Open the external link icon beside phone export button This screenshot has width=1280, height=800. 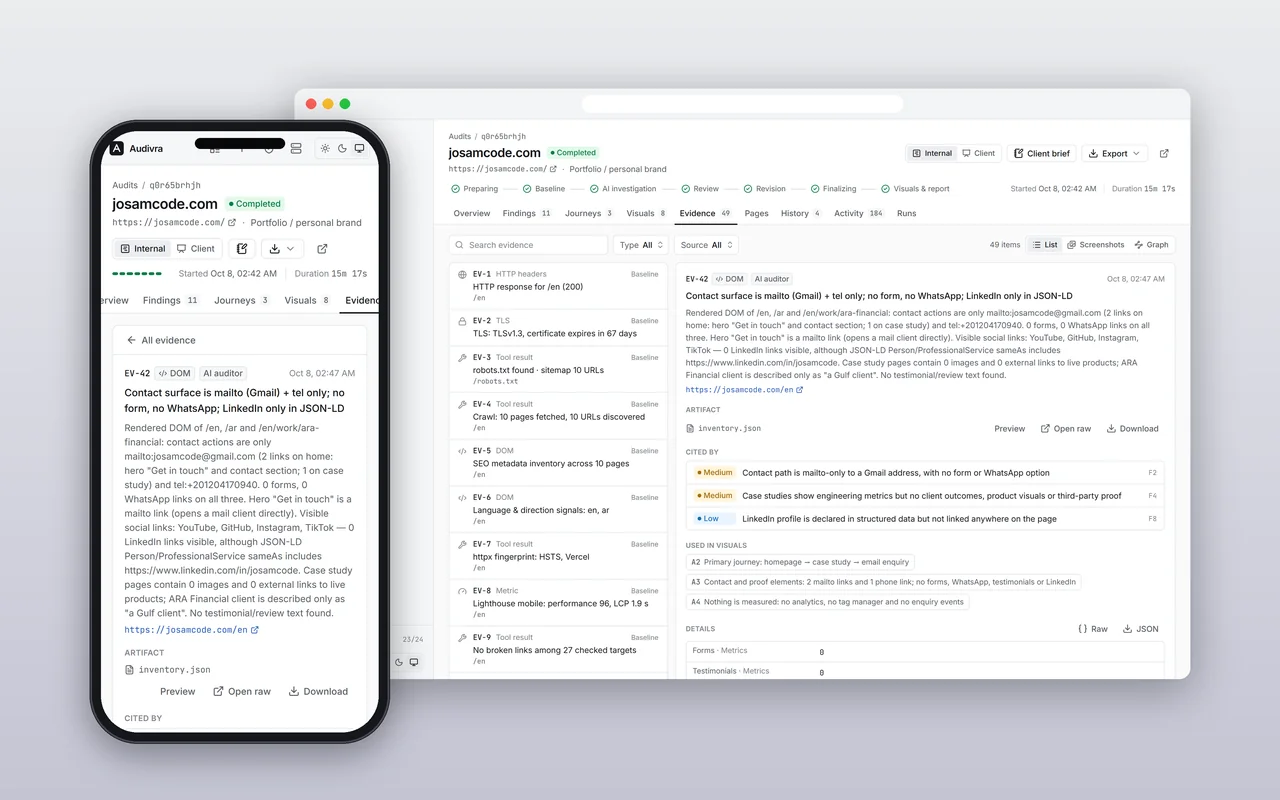point(322,248)
